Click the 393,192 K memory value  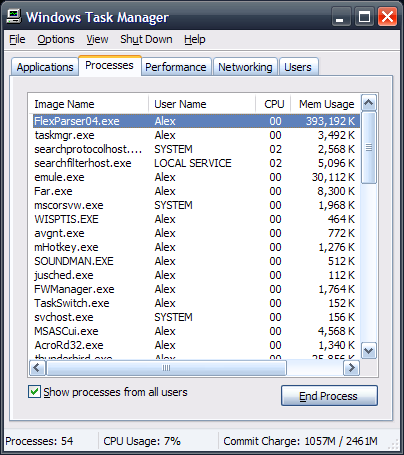[x=330, y=121]
